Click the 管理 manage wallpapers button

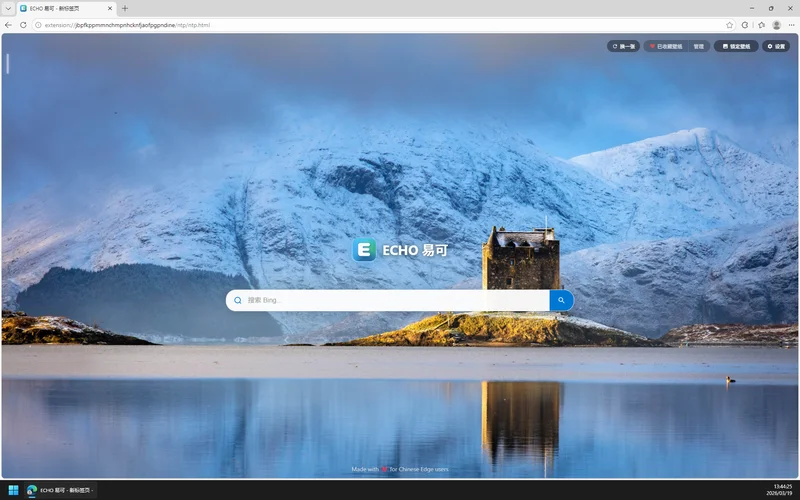pos(699,46)
